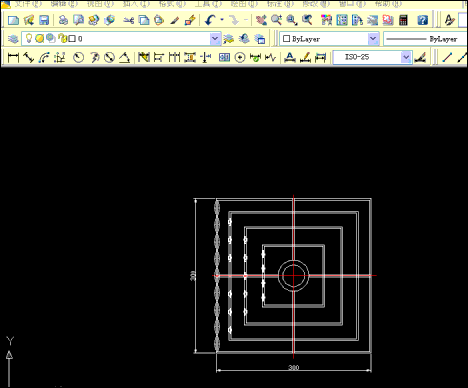Toggle the layer lightbulb on/off icon
Image resolution: width=468 pixels, height=388 pixels.
(29, 39)
